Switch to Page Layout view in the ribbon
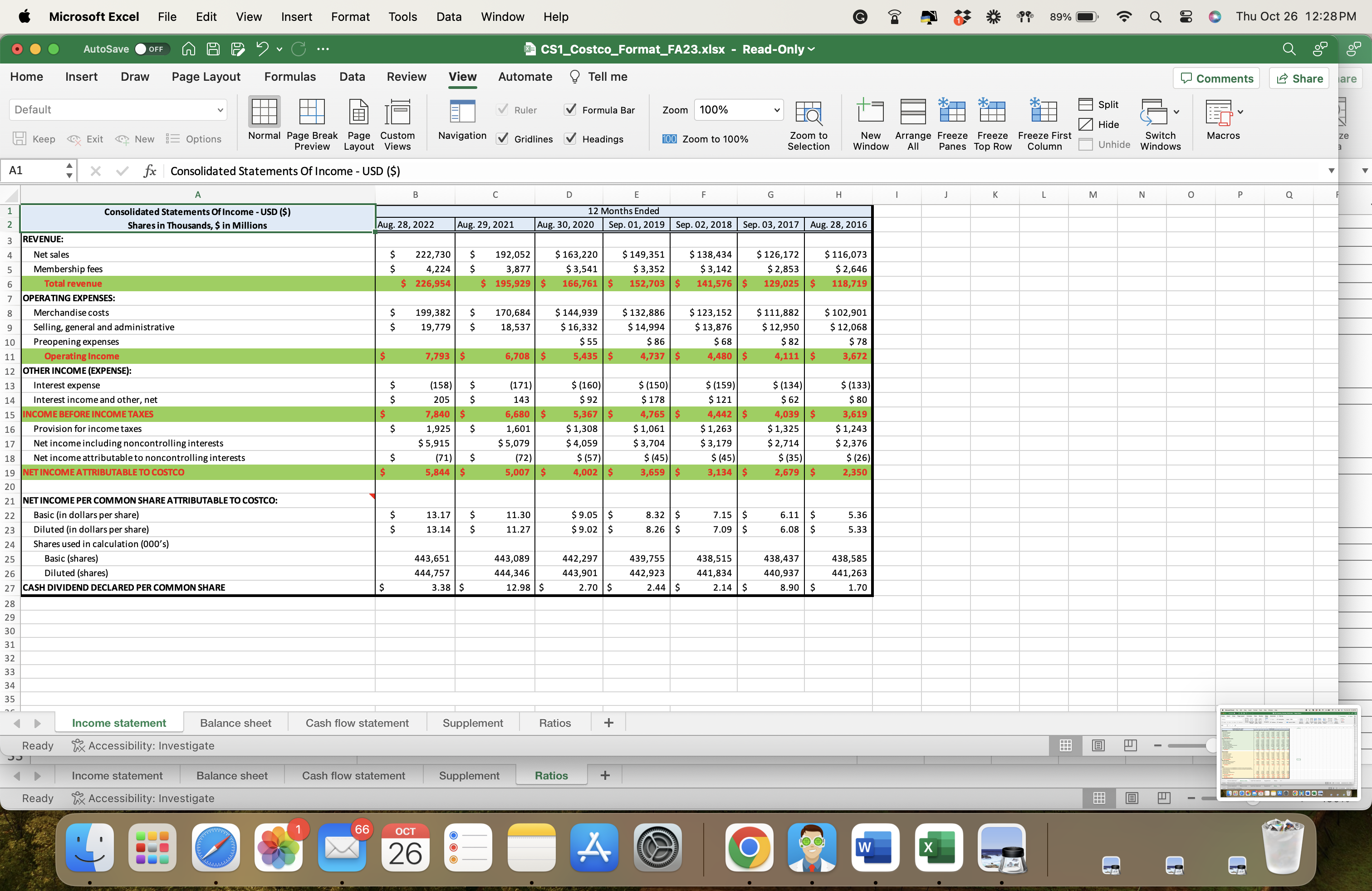1372x891 pixels. [358, 124]
